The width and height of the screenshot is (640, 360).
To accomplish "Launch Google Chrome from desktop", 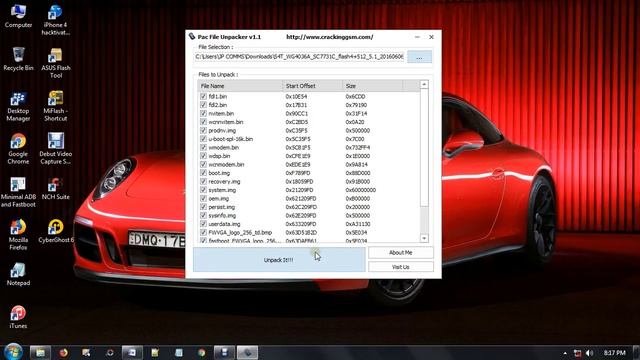I will tap(18, 149).
